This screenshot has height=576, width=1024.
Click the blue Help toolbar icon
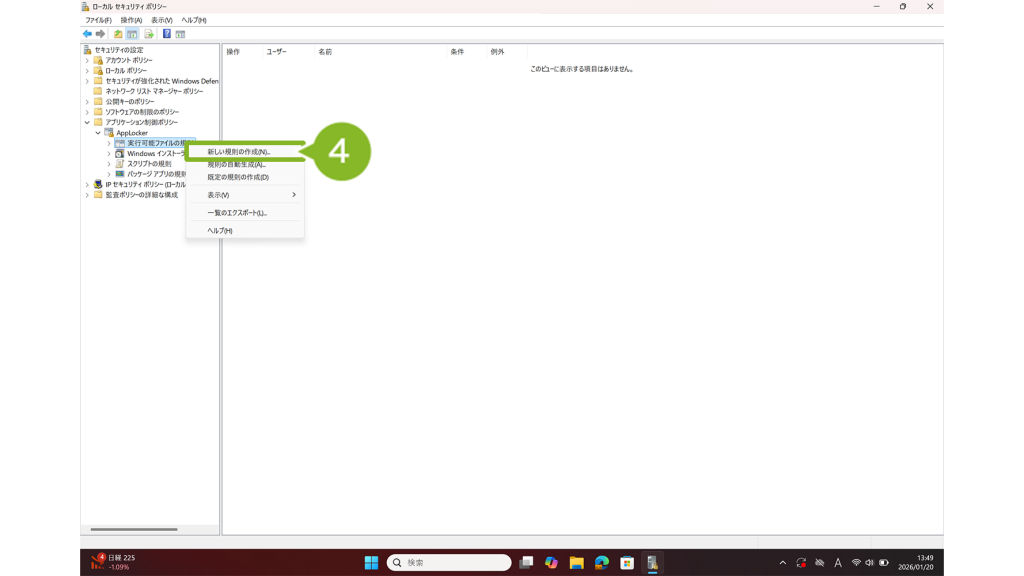[166, 34]
